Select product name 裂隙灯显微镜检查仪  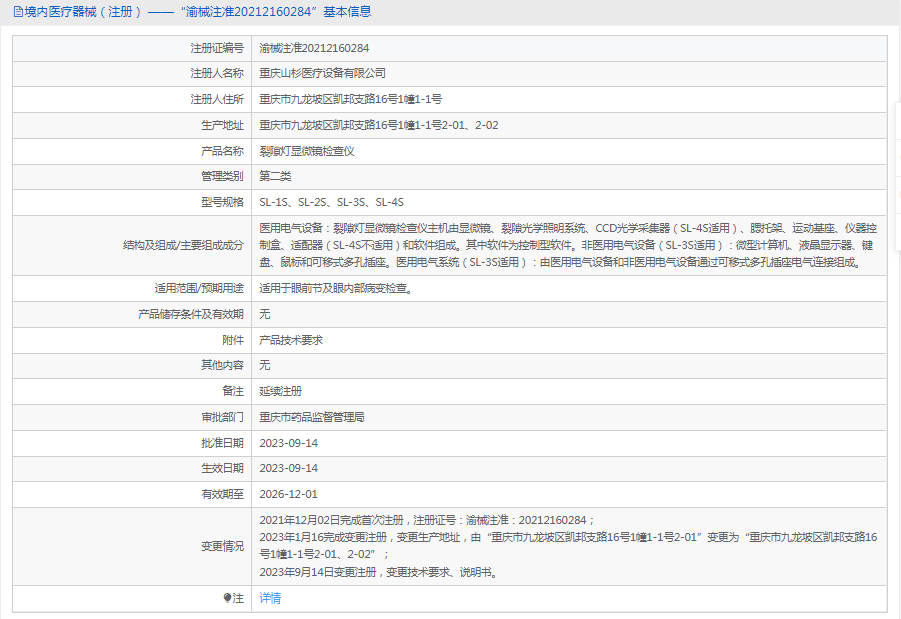[307, 151]
